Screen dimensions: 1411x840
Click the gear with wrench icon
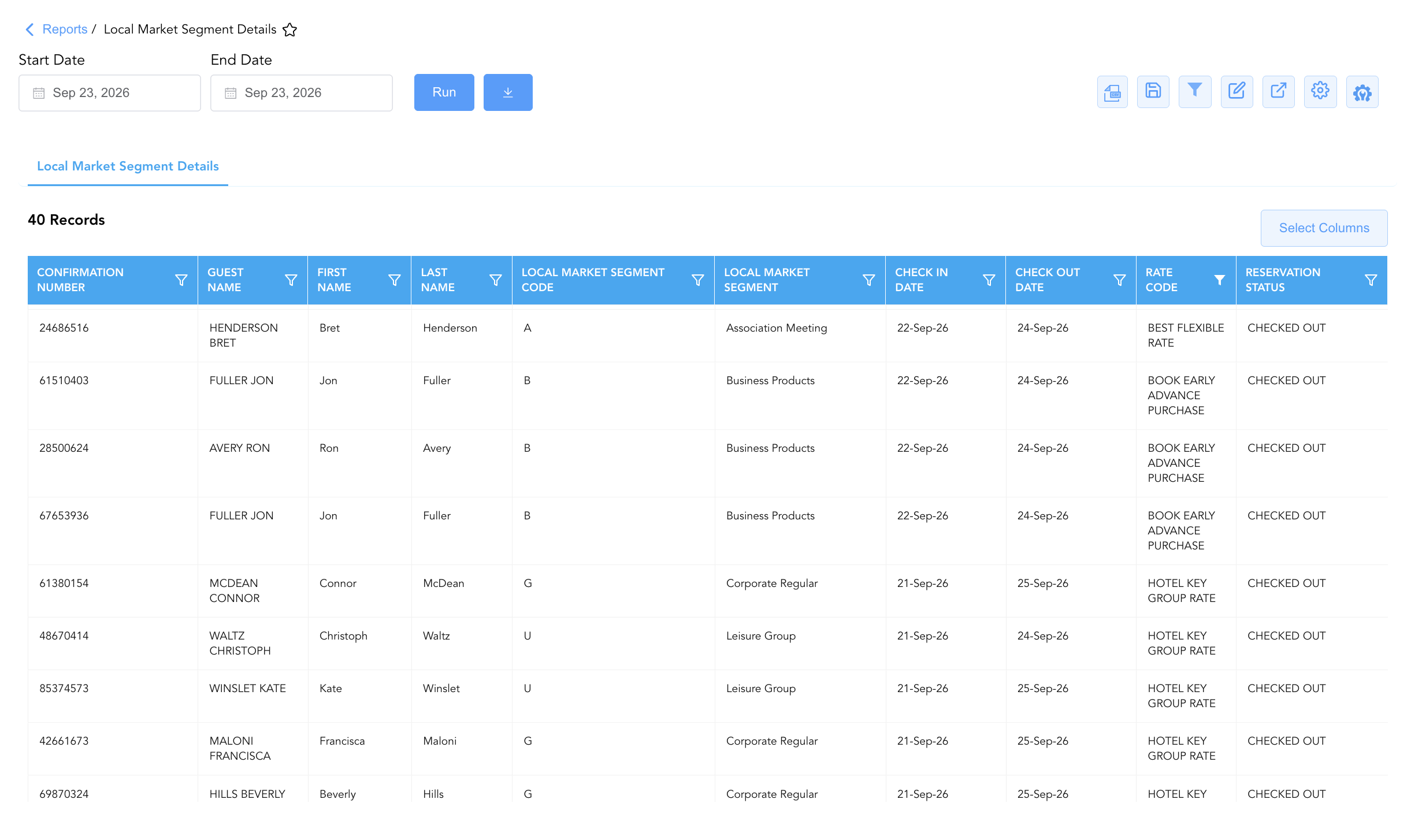[x=1362, y=92]
